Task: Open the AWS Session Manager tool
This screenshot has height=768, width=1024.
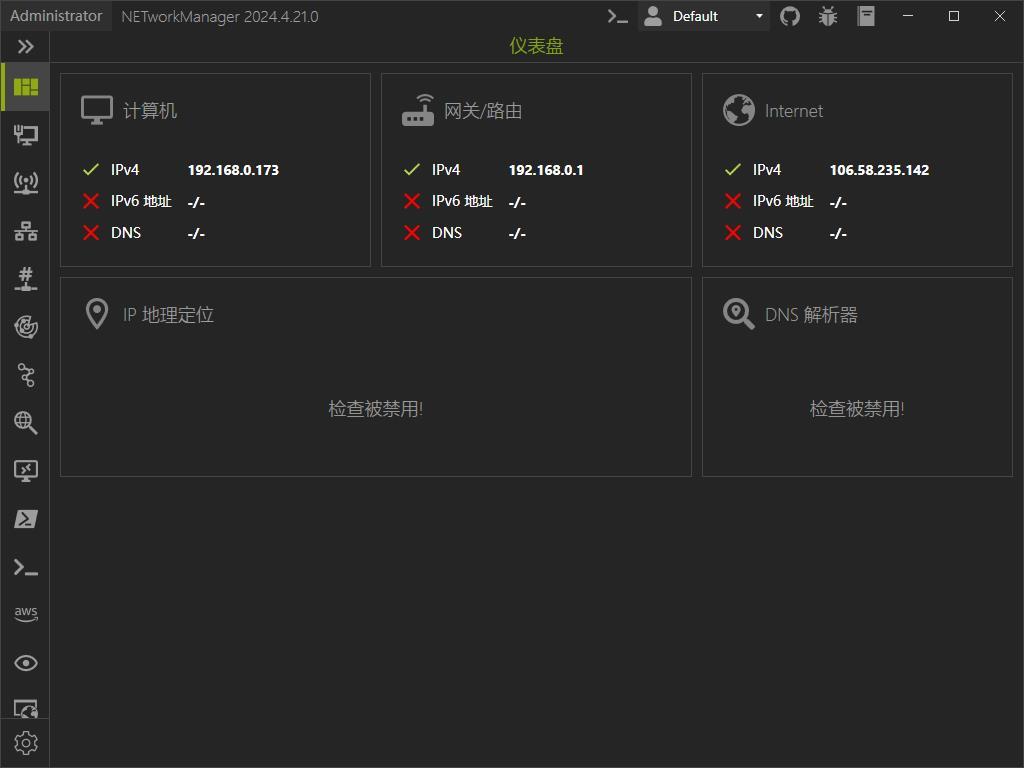Action: point(25,613)
